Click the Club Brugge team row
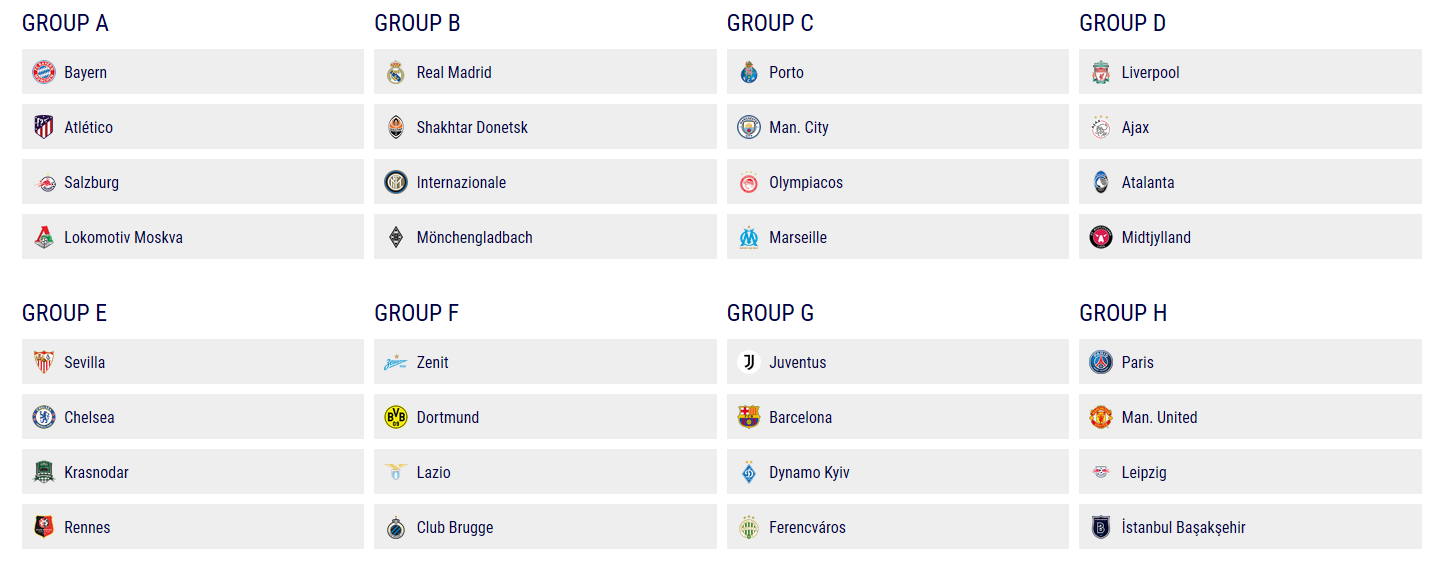Screen dimensions: 1453x572 [545, 527]
